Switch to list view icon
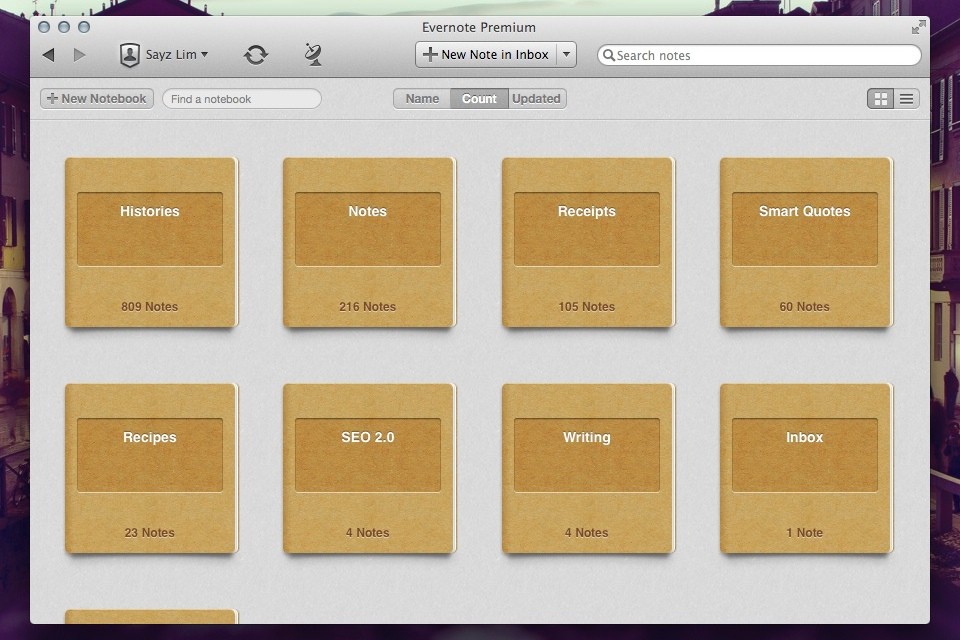Image resolution: width=960 pixels, height=640 pixels. pyautogui.click(x=907, y=99)
